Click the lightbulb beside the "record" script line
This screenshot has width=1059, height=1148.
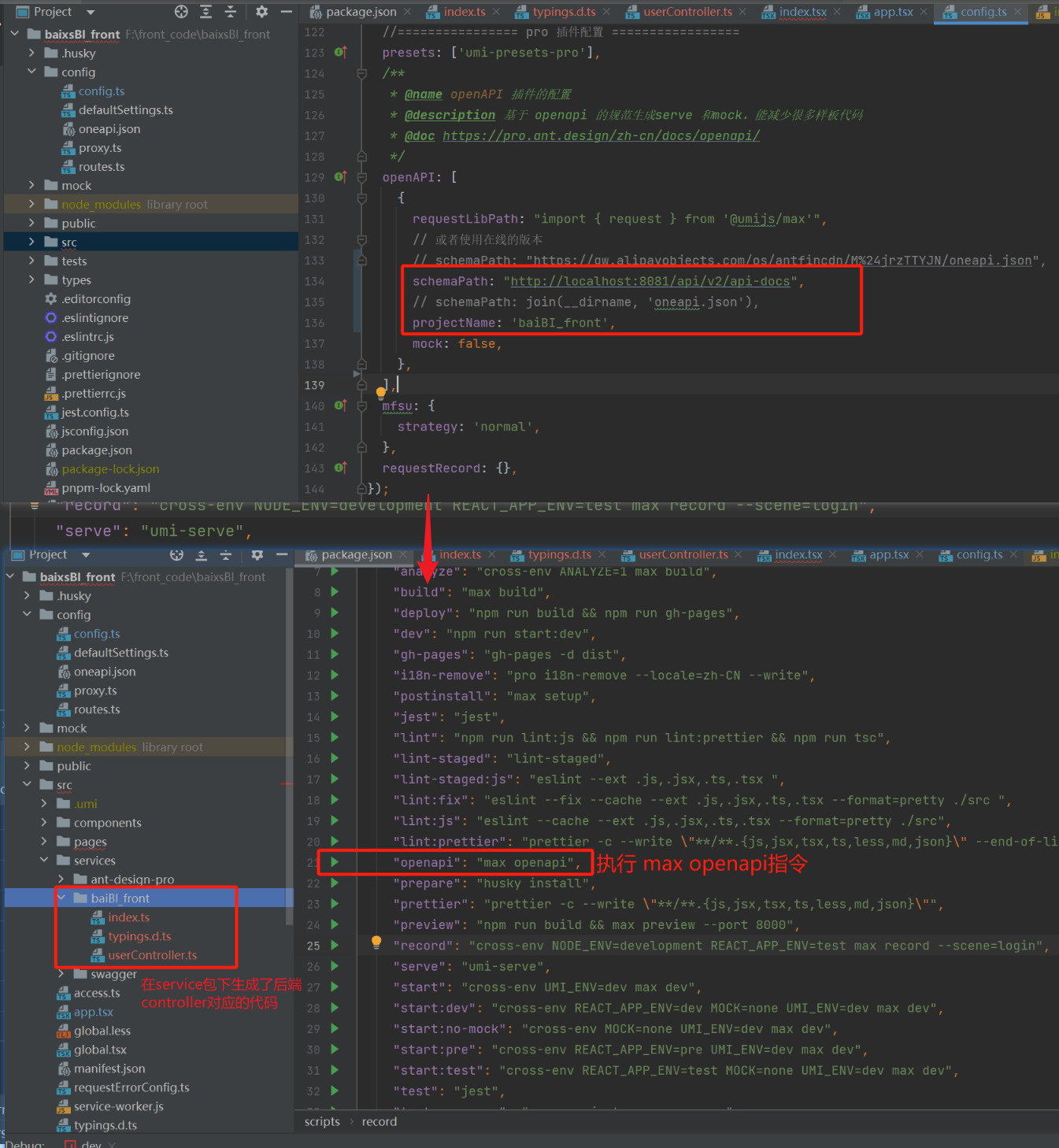pyautogui.click(x=376, y=942)
